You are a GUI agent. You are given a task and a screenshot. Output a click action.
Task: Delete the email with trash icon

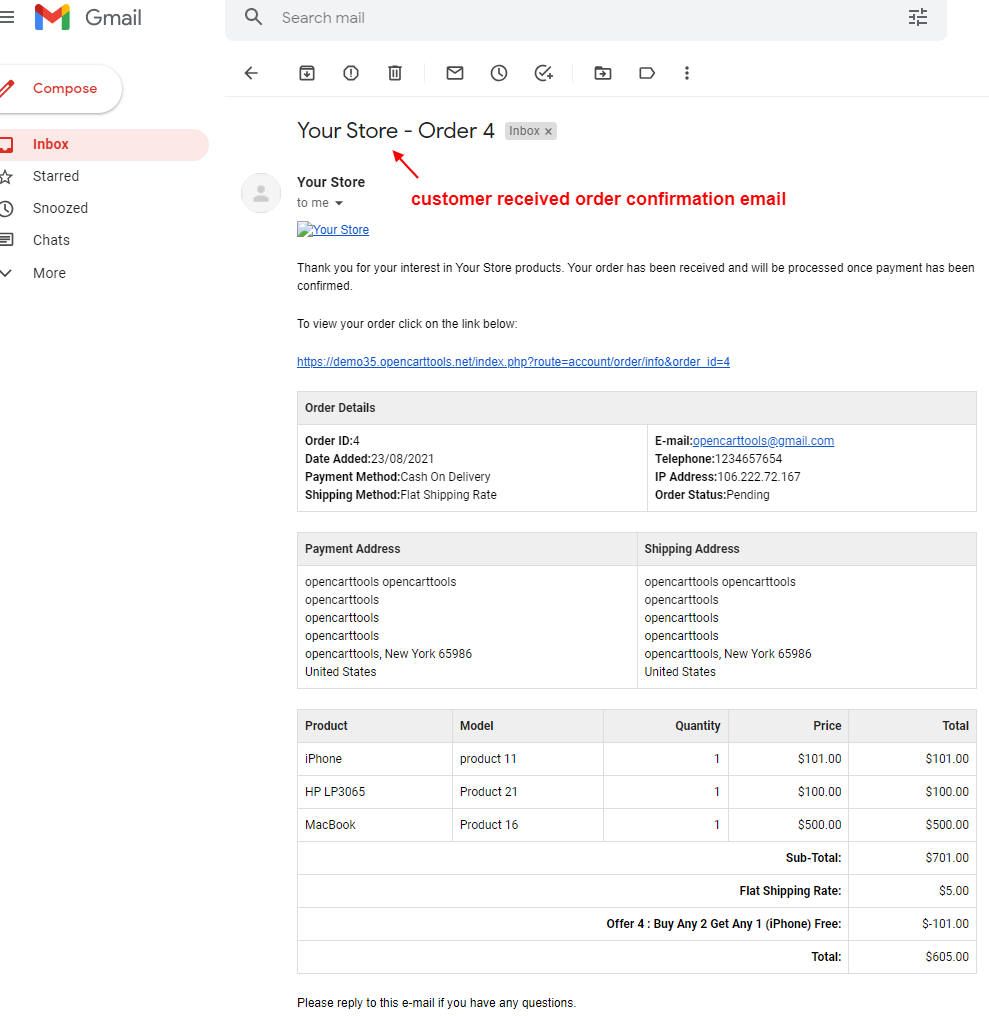pos(394,72)
